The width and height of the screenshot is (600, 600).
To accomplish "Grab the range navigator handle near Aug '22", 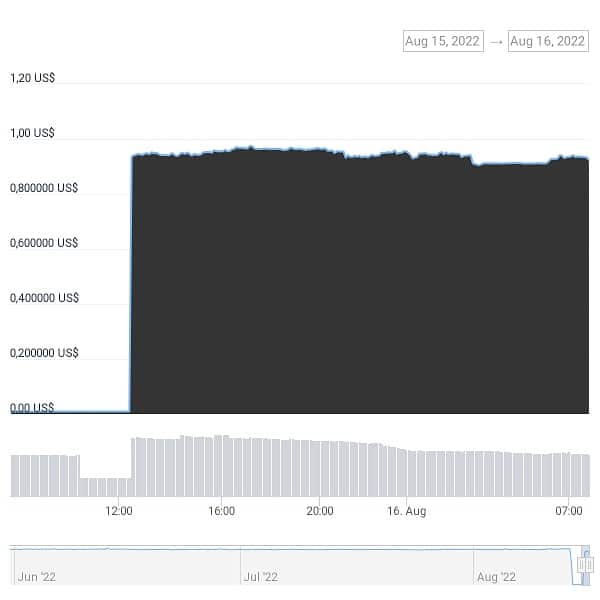I will 585,565.
